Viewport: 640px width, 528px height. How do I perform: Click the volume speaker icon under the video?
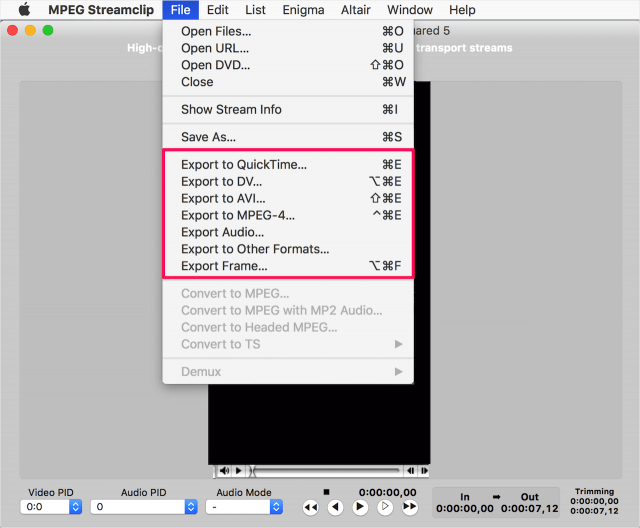224,470
